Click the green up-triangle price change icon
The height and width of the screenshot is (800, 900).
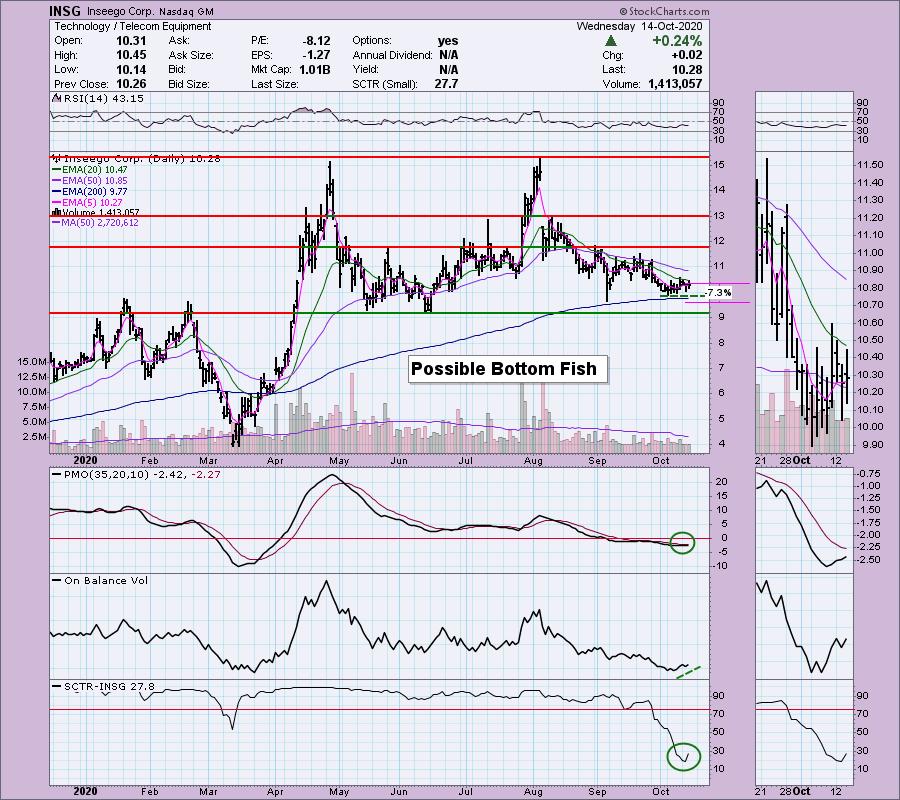[x=611, y=41]
